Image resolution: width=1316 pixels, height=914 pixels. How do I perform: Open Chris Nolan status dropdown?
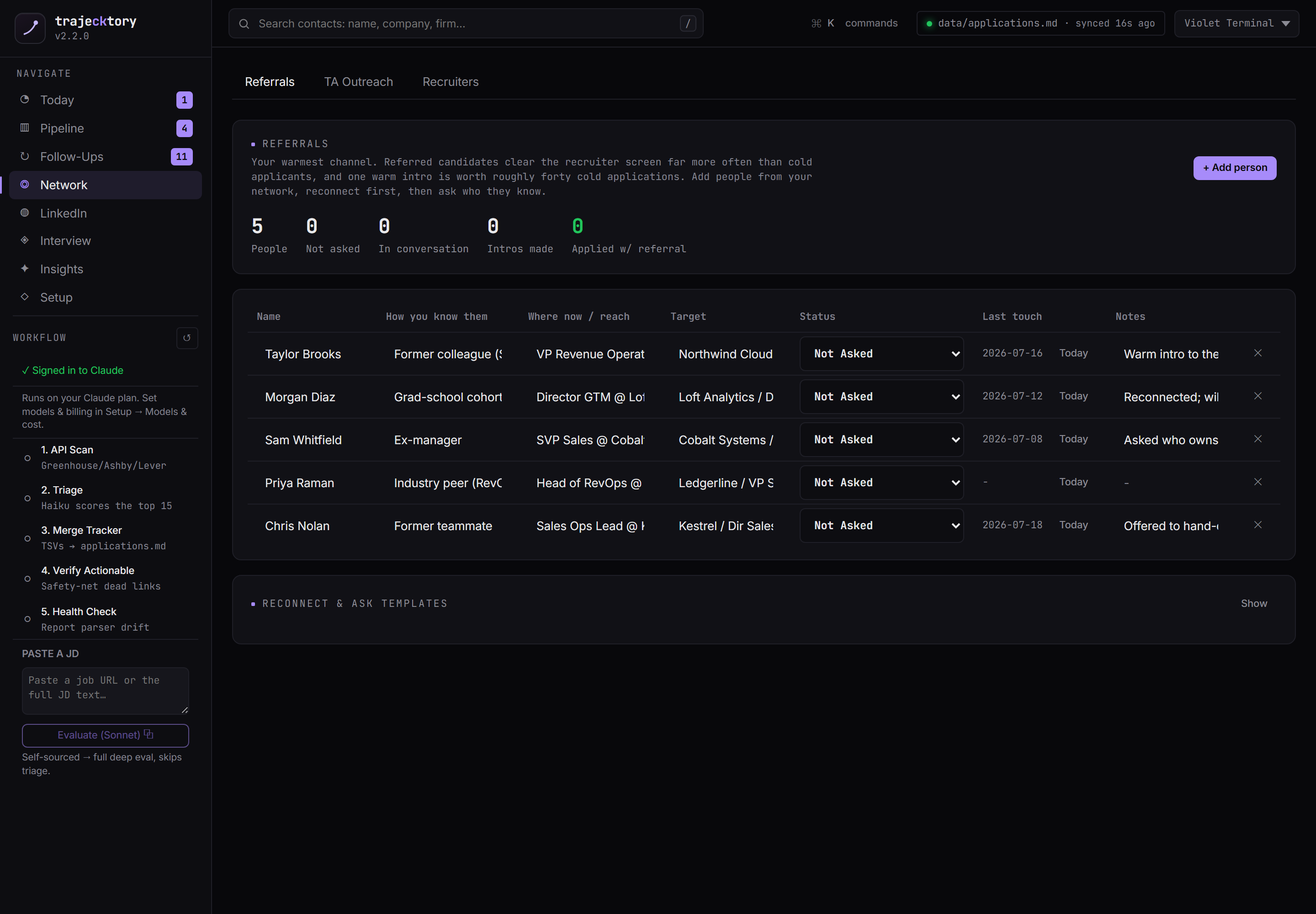(881, 525)
